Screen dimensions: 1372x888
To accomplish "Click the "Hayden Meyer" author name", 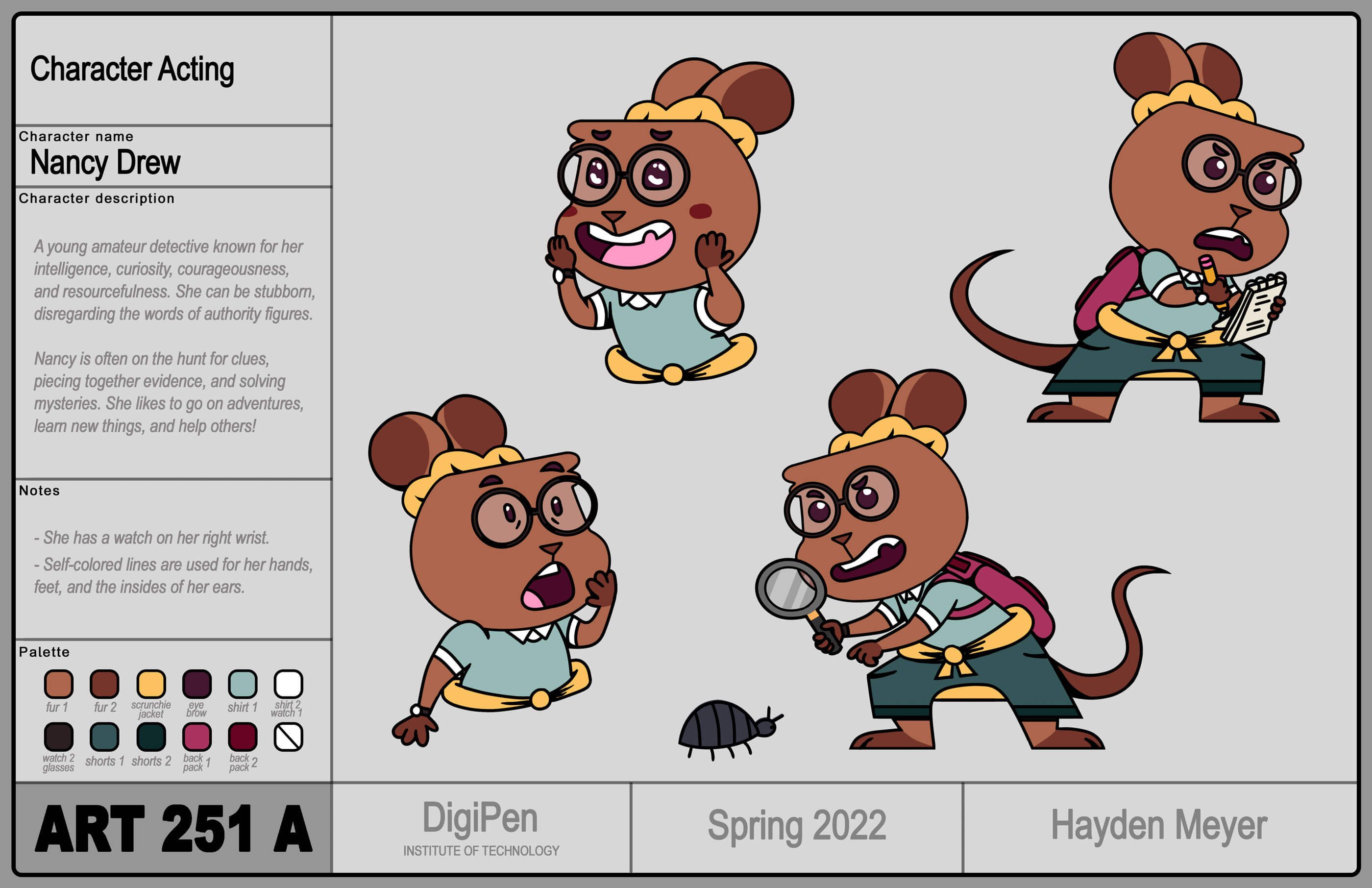I will [x=1159, y=825].
